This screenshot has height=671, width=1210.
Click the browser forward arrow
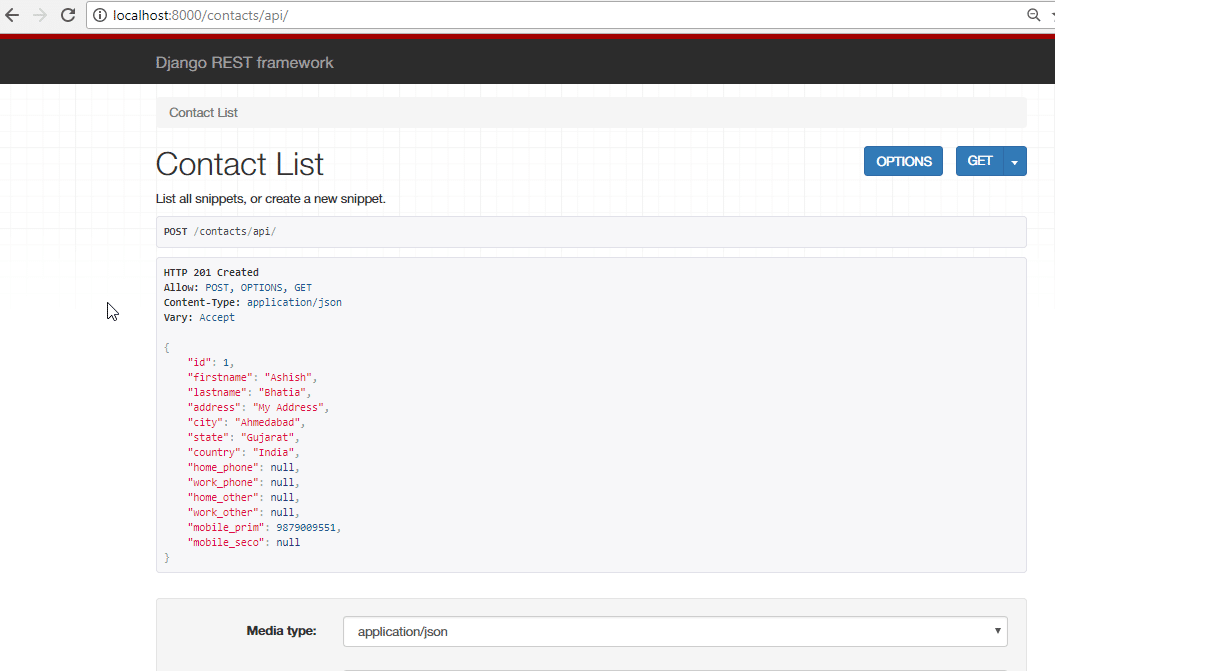(x=40, y=15)
